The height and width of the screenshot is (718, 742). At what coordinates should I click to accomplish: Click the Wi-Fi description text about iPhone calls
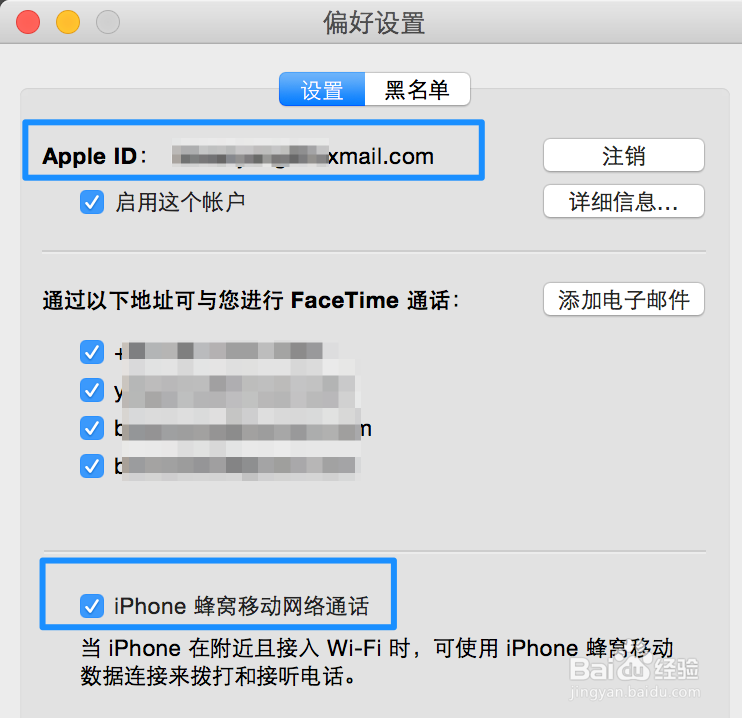[377, 662]
